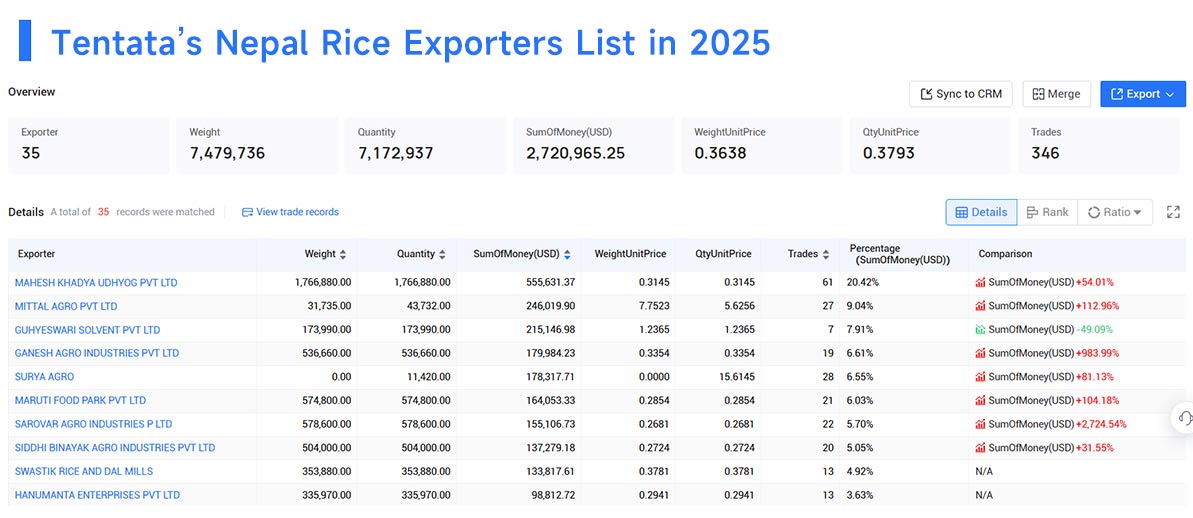This screenshot has height=518, width=1193.
Task: Open GUHYESWARI SOLVENT PVT LTD exporter
Action: tap(87, 330)
